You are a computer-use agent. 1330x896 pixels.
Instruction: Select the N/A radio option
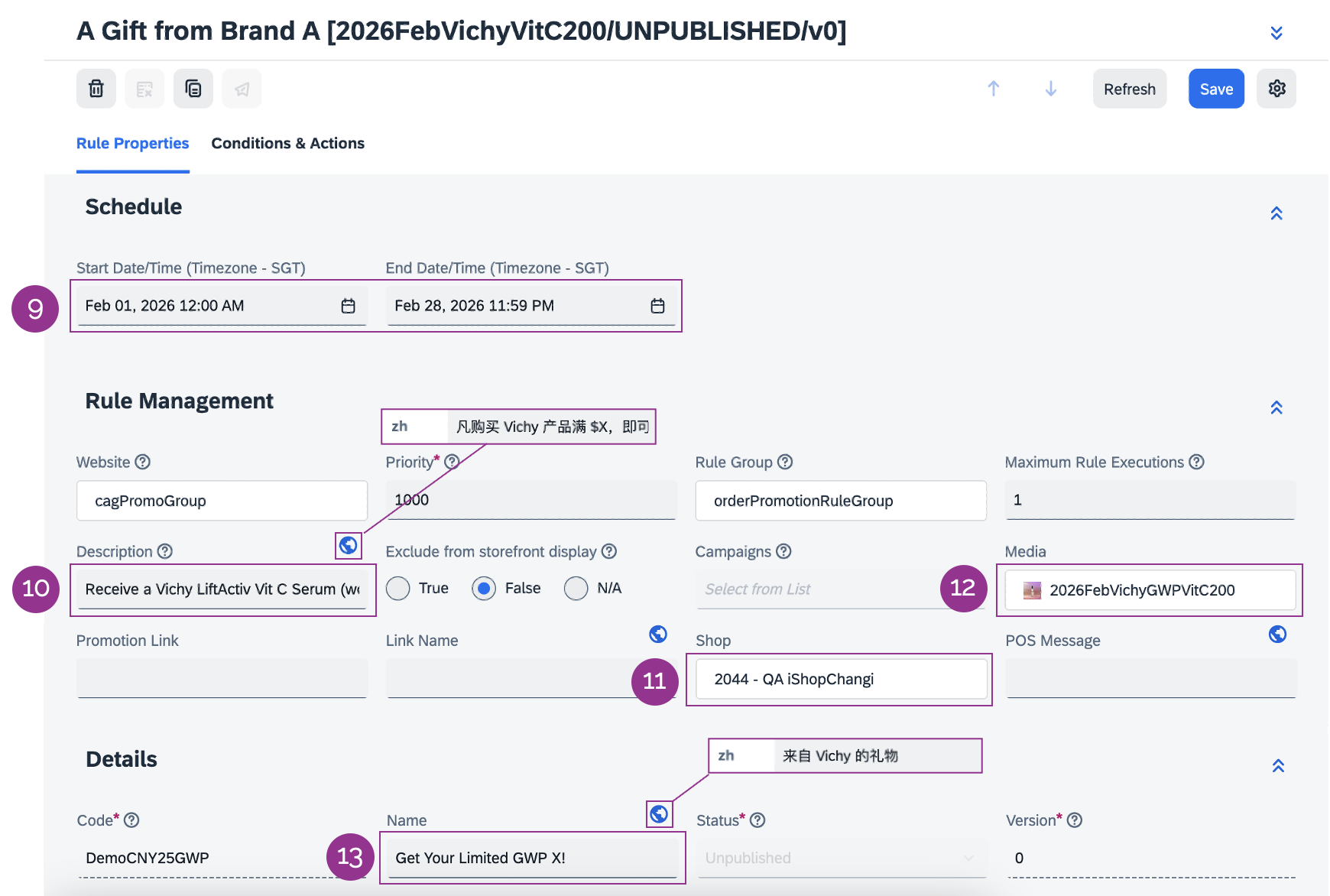pyautogui.click(x=576, y=589)
